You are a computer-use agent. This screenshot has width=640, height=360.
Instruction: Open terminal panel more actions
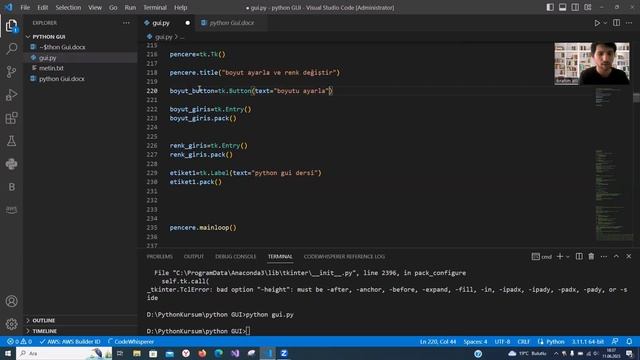604,256
